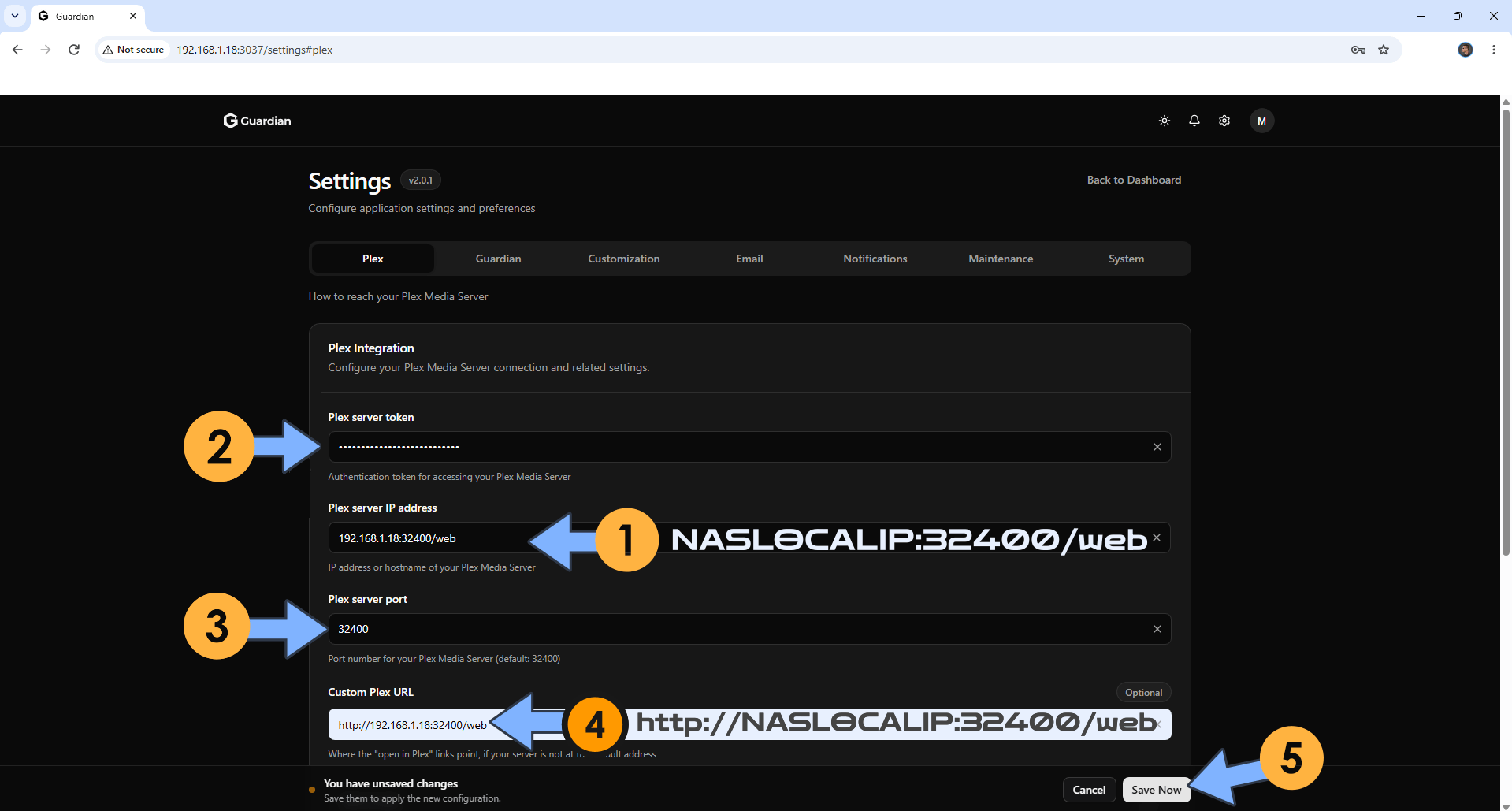
Task: Switch to the Plex settings tab
Action: click(373, 259)
